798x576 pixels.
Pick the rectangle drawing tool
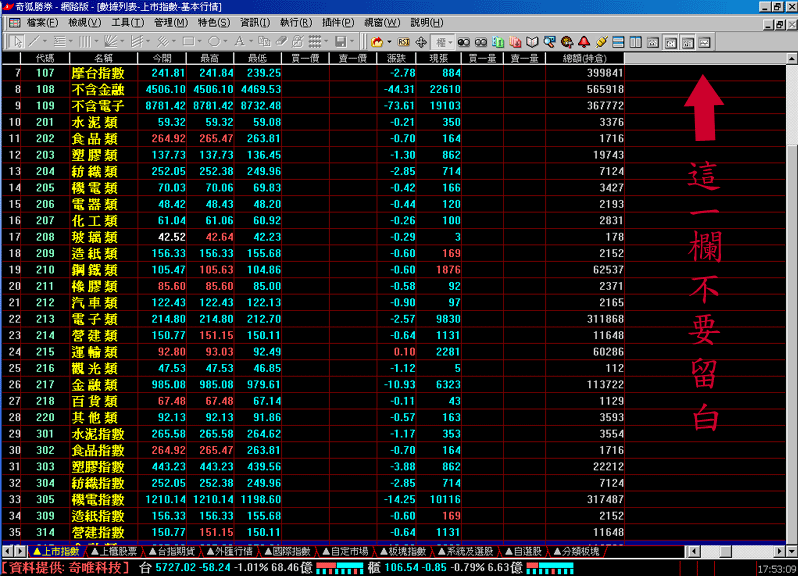pyautogui.click(x=187, y=41)
